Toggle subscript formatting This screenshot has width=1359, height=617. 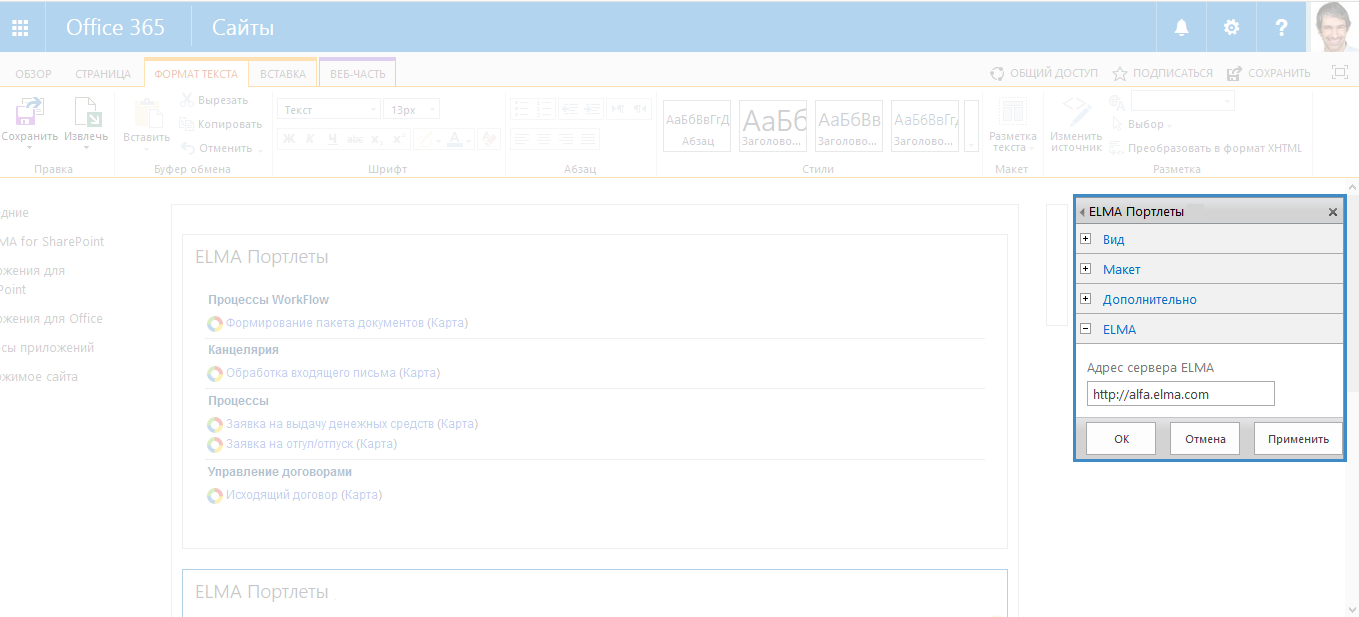click(x=376, y=139)
